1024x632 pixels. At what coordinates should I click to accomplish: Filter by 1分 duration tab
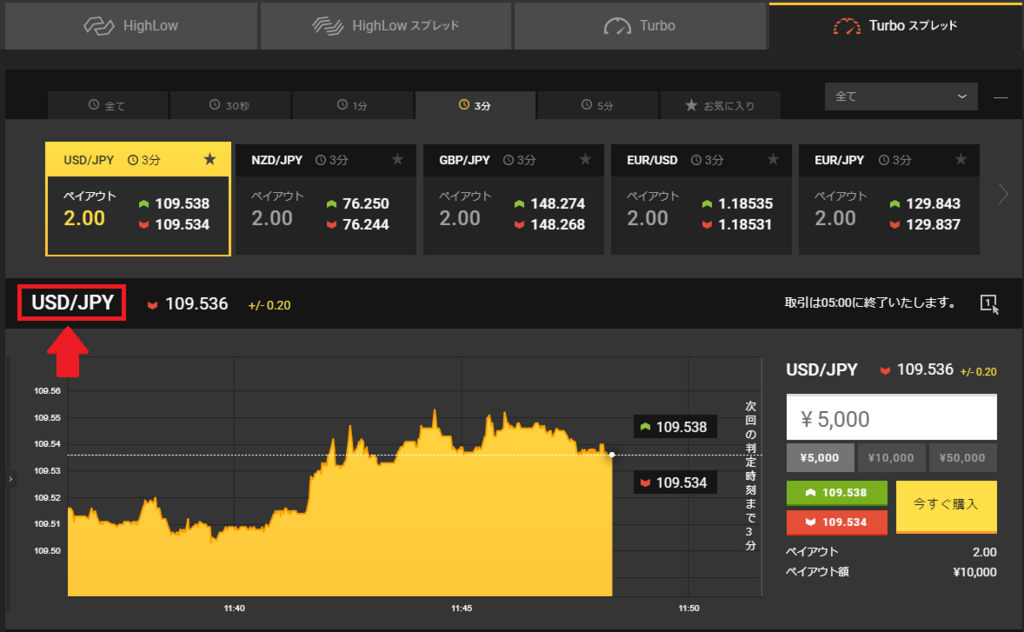coord(353,105)
